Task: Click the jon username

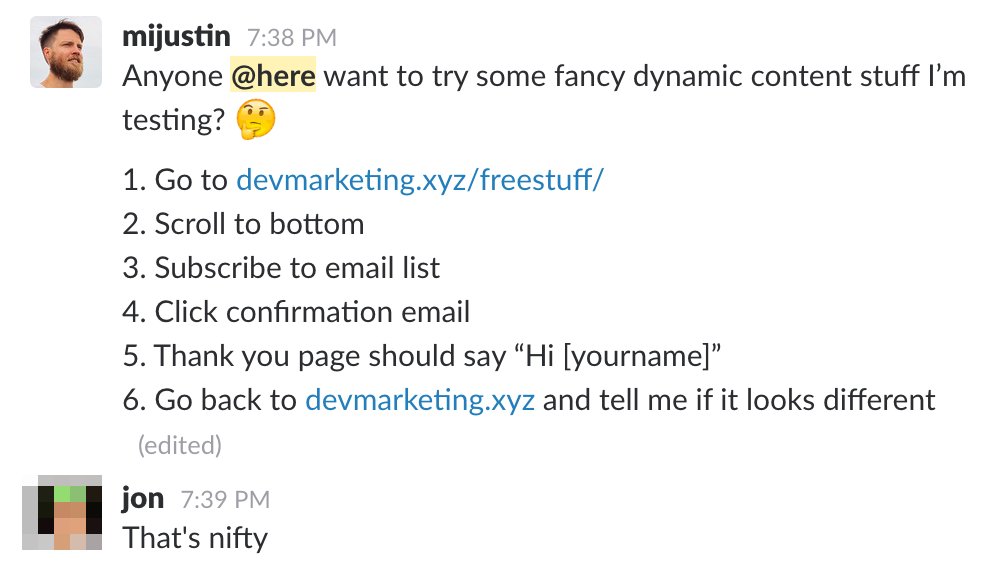Action: (142, 498)
